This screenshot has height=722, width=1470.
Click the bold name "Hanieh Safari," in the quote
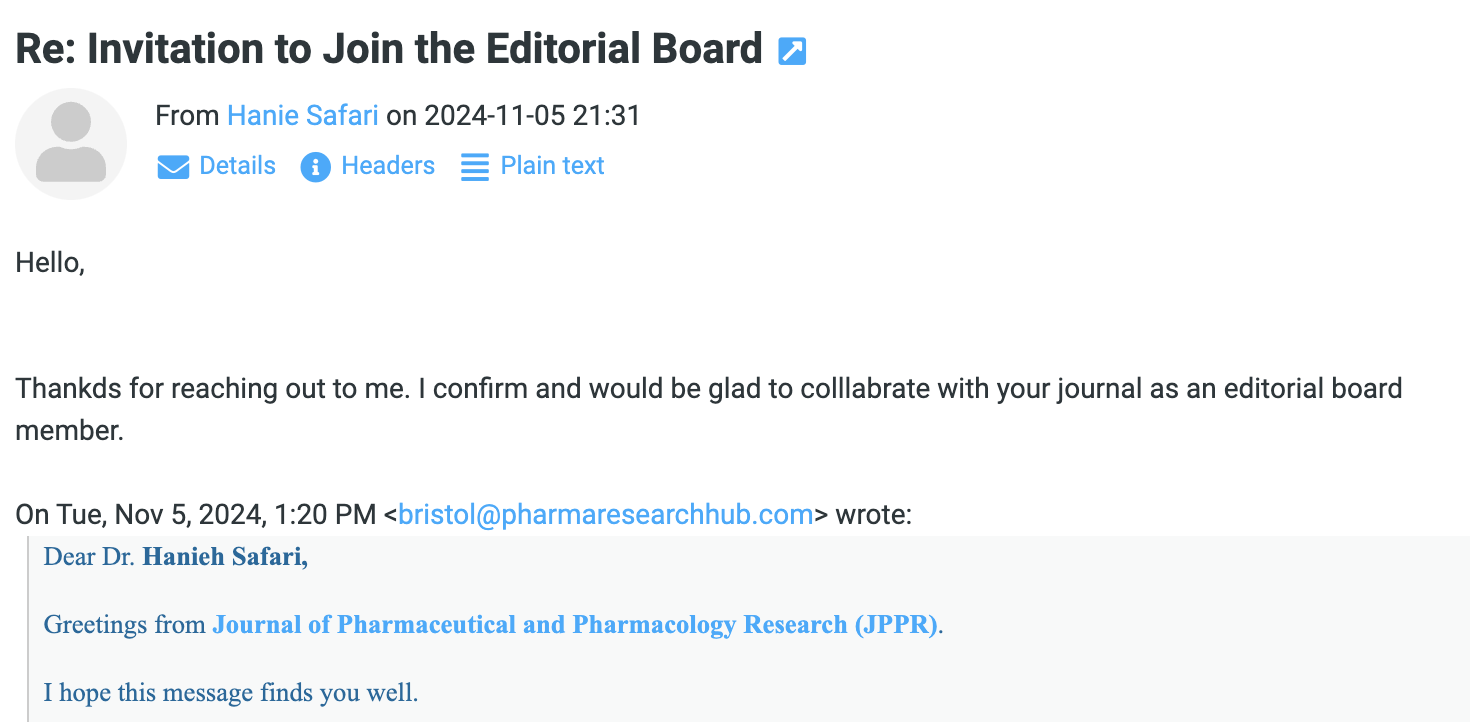tap(225, 557)
